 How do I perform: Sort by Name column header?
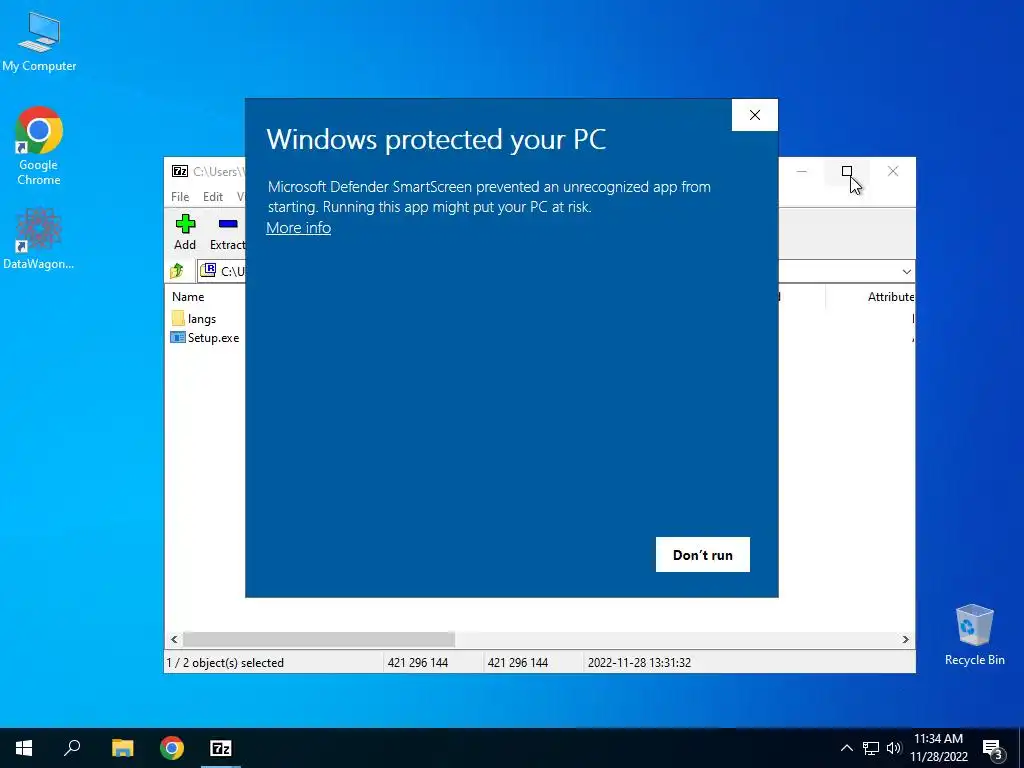188,296
